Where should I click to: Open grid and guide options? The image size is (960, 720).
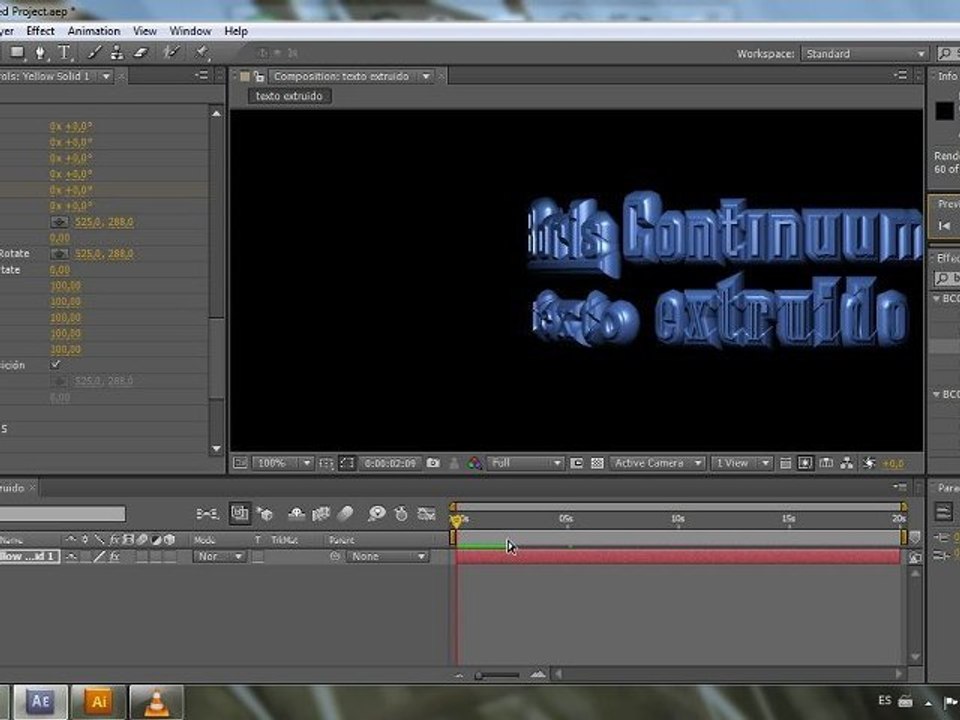click(x=326, y=463)
